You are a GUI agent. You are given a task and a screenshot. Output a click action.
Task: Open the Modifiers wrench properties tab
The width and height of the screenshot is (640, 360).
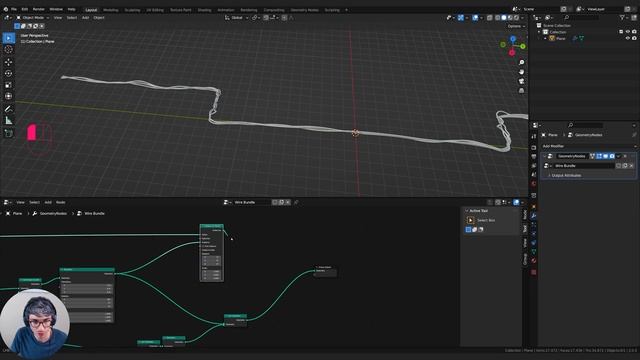pos(533,216)
